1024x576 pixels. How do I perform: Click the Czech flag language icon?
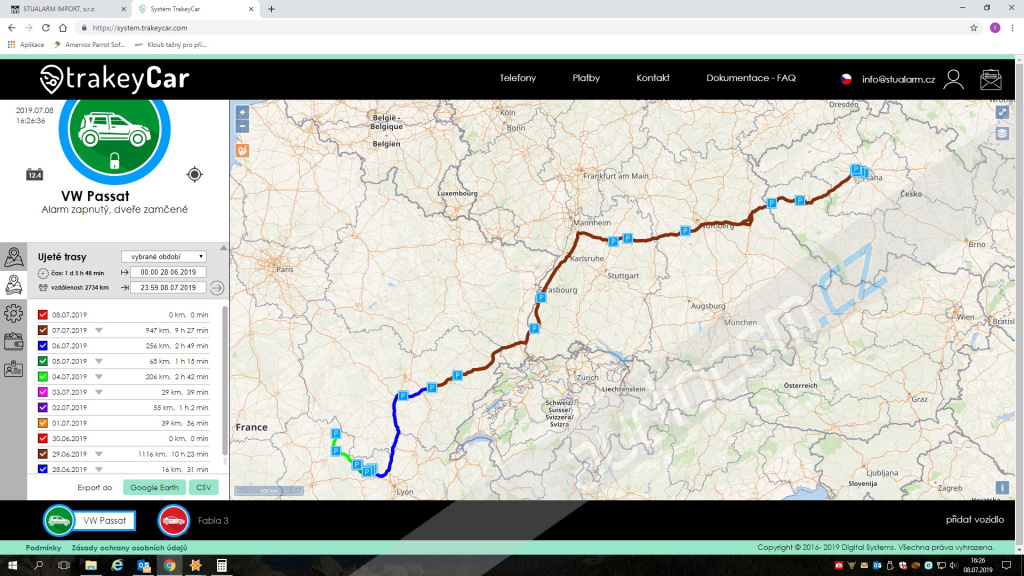[846, 79]
